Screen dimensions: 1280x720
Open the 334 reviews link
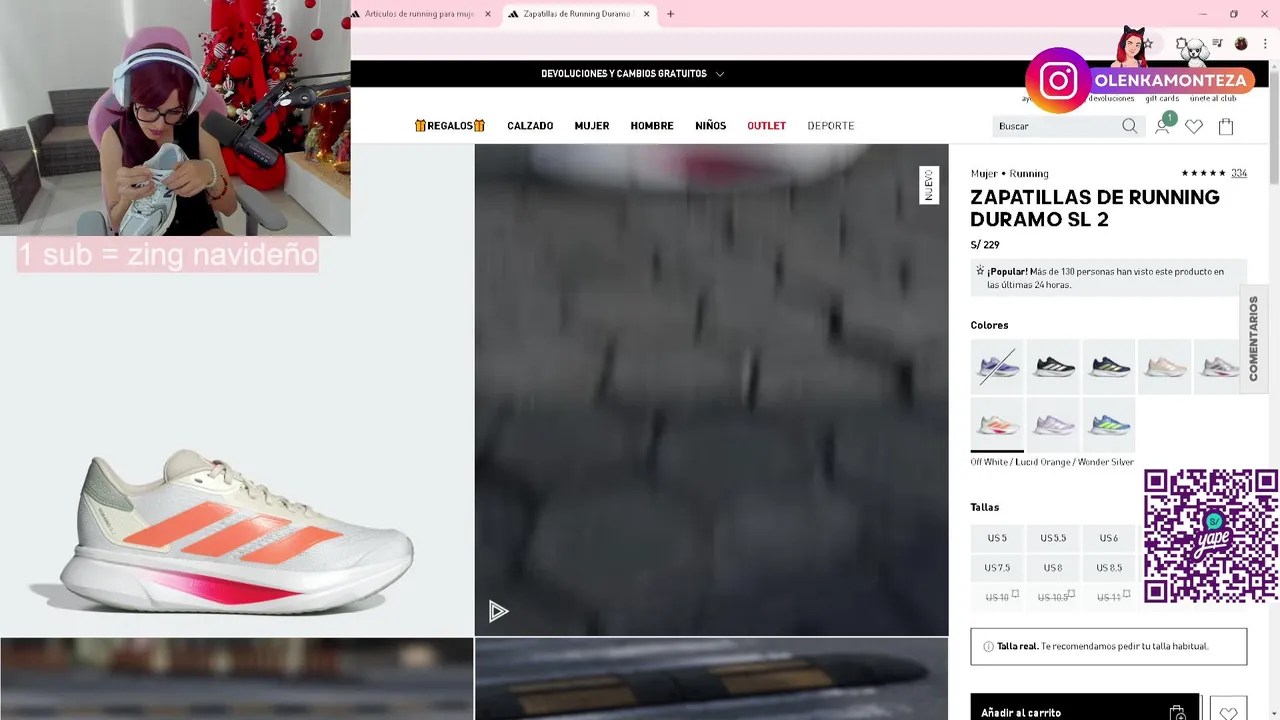coord(1239,173)
